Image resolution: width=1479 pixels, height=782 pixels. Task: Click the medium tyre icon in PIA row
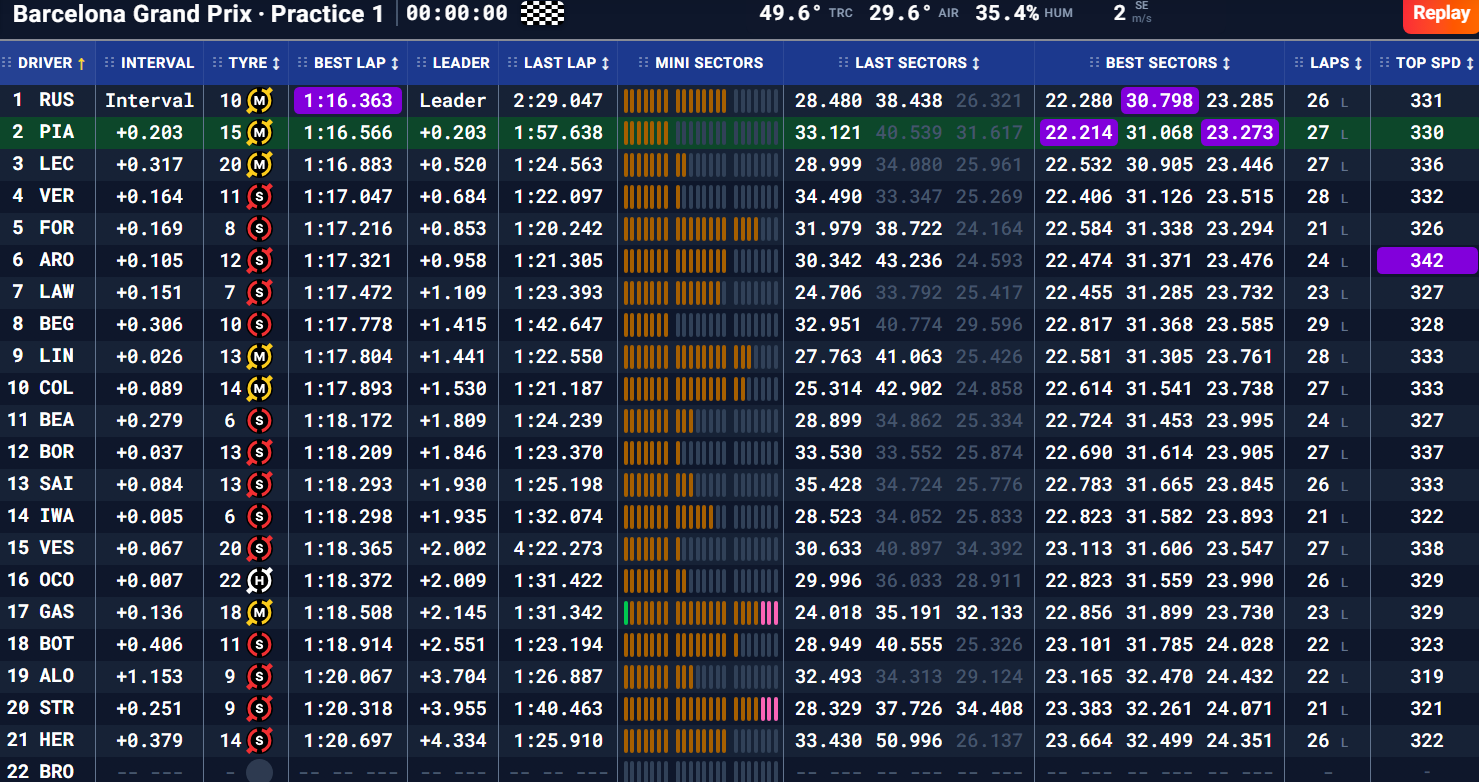tap(260, 132)
